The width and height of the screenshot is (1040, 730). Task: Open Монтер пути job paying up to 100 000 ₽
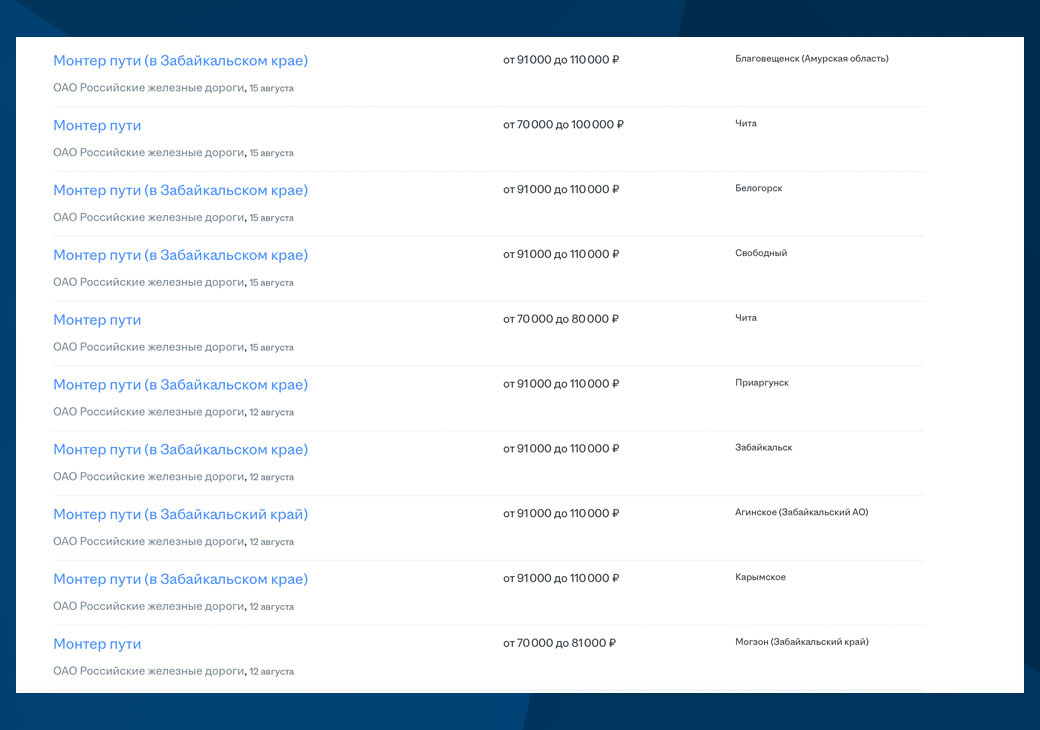coord(97,125)
